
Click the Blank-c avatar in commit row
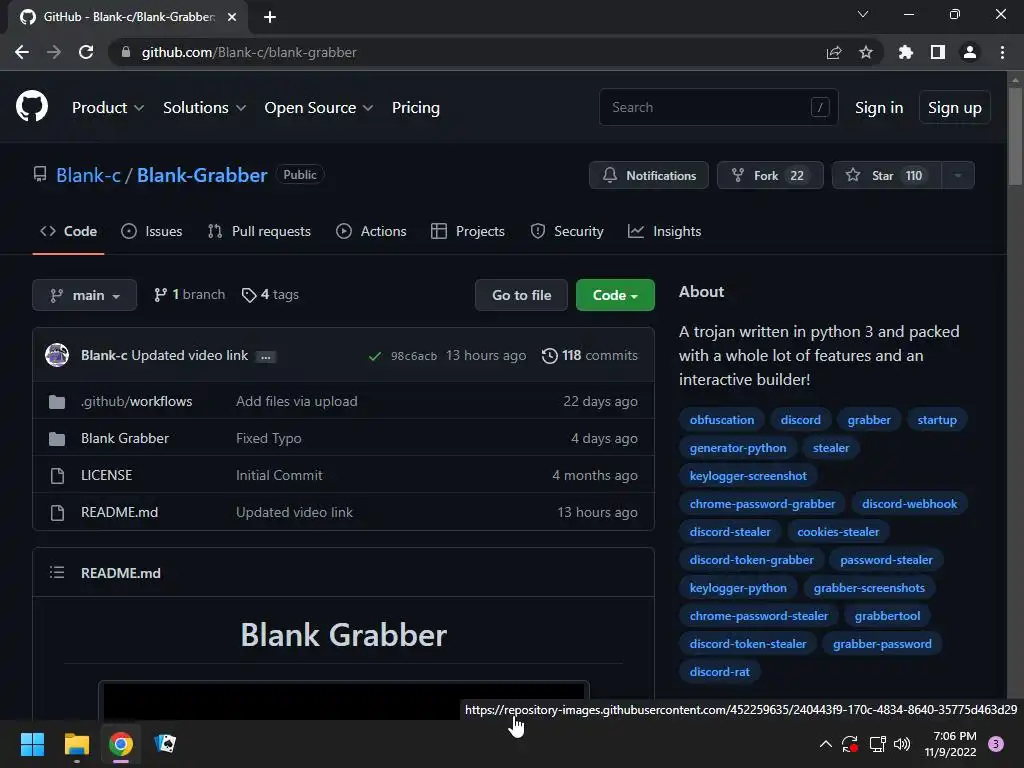[57, 355]
